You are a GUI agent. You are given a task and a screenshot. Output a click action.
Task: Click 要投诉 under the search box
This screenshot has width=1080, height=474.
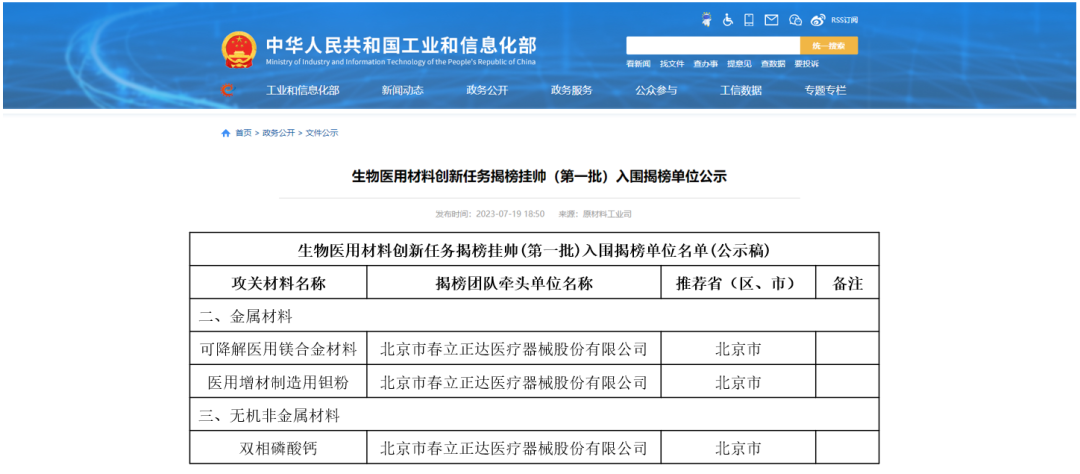pos(807,64)
